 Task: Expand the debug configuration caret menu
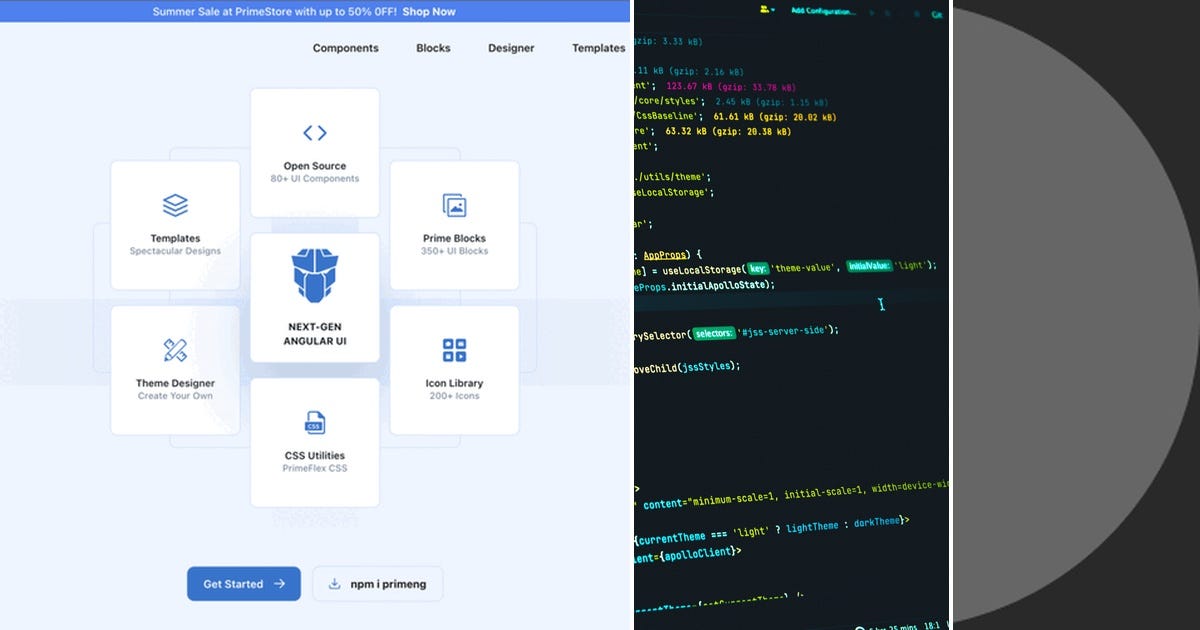click(772, 10)
